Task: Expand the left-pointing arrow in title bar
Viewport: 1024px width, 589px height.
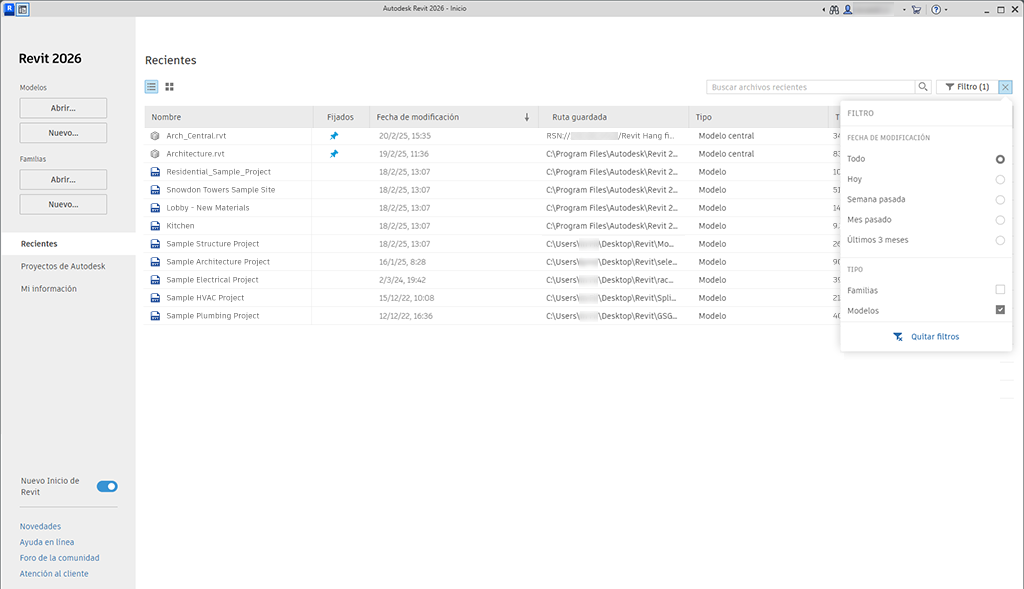Action: [824, 10]
